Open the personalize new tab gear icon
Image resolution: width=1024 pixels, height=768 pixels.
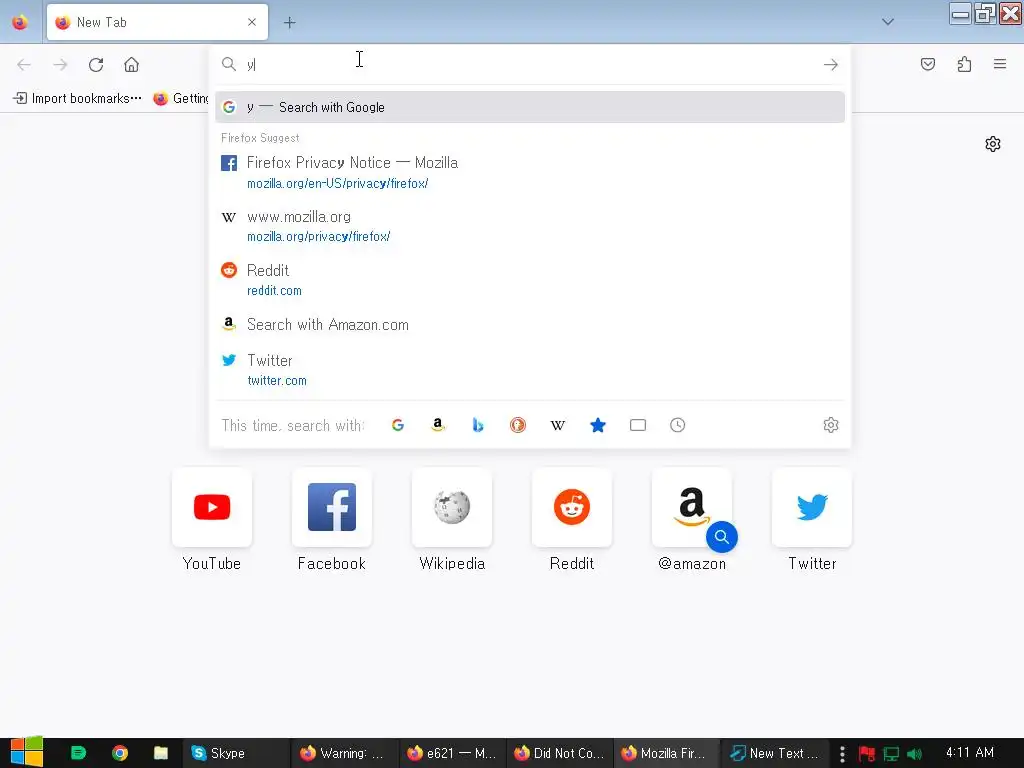point(993,144)
